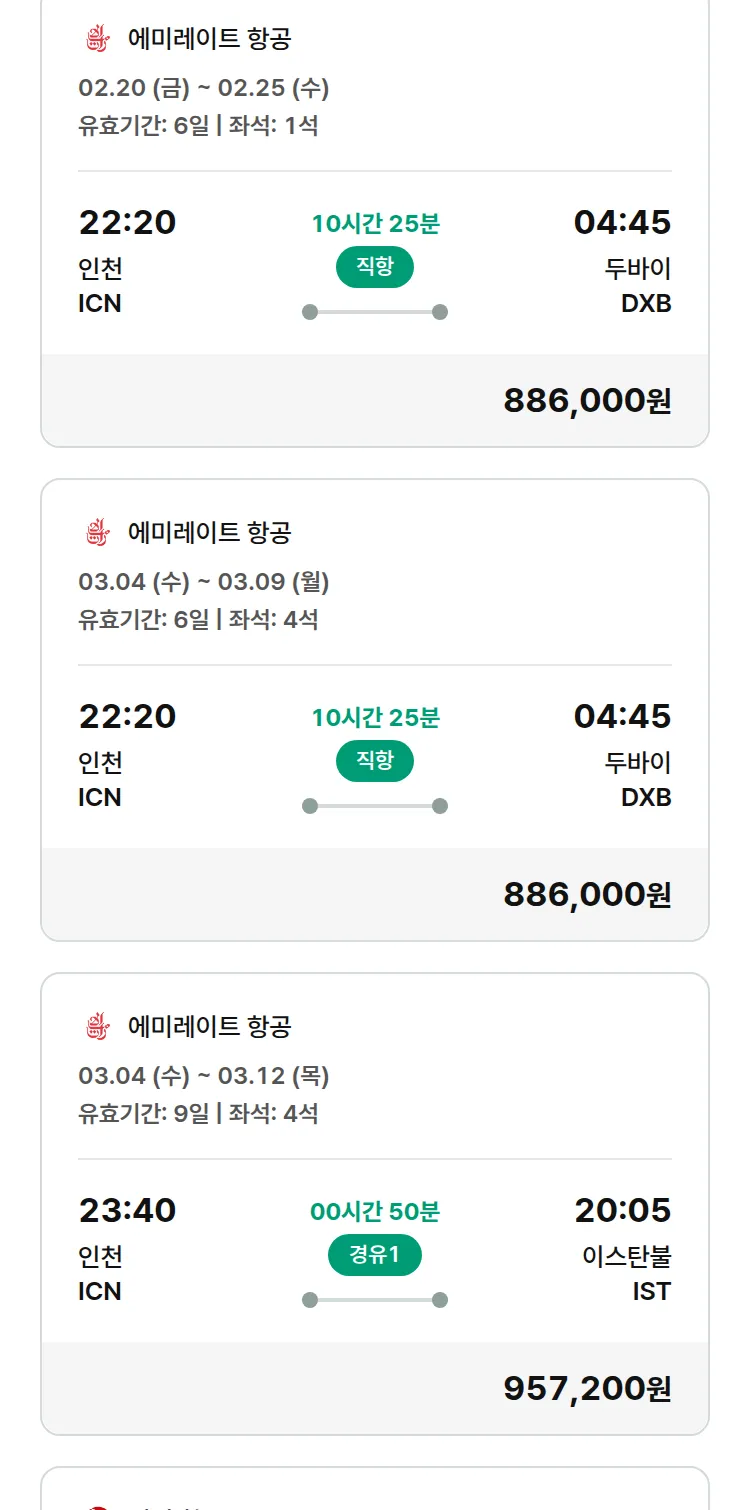This screenshot has width=750, height=1510.
Task: Click the 20:05 arrival time
Action: tap(622, 1210)
